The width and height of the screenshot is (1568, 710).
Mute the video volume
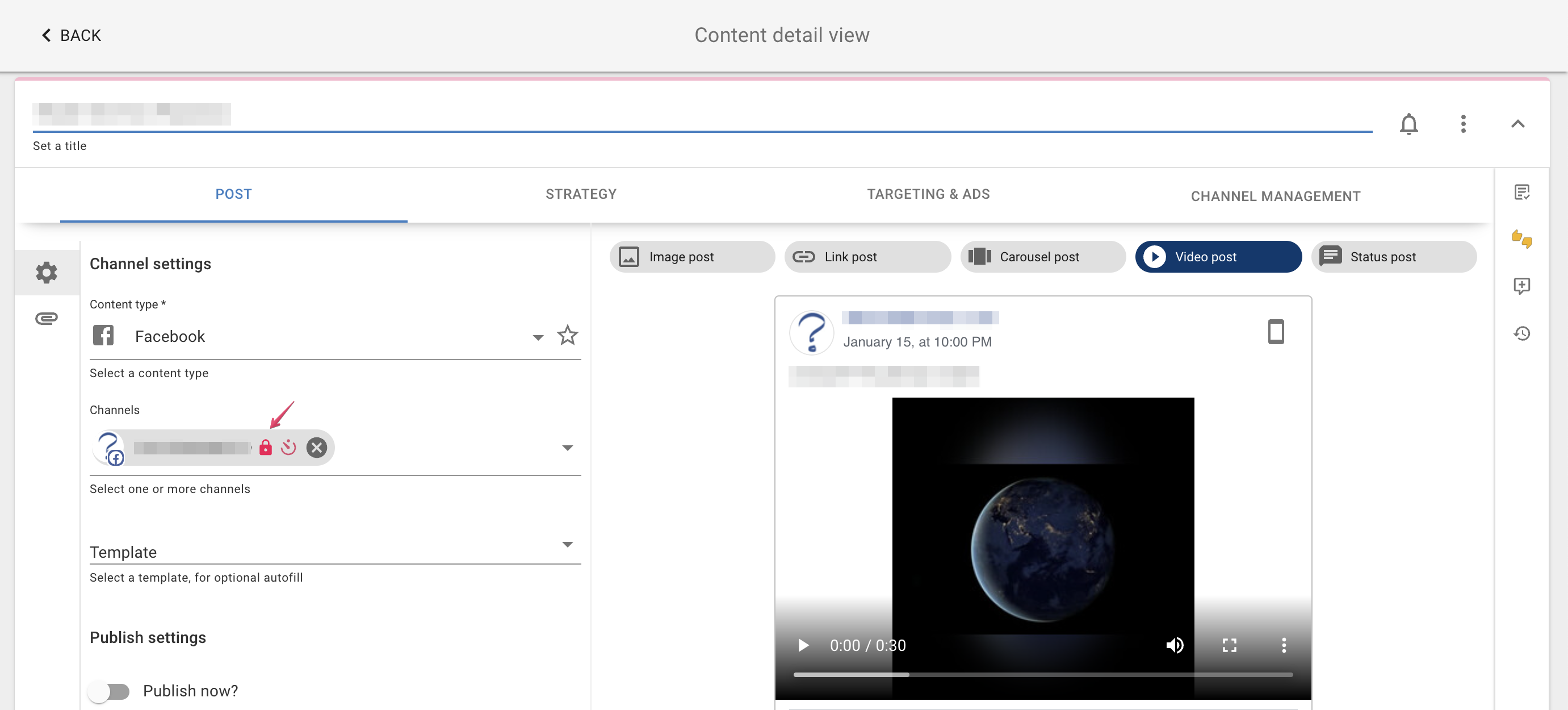pos(1175,645)
